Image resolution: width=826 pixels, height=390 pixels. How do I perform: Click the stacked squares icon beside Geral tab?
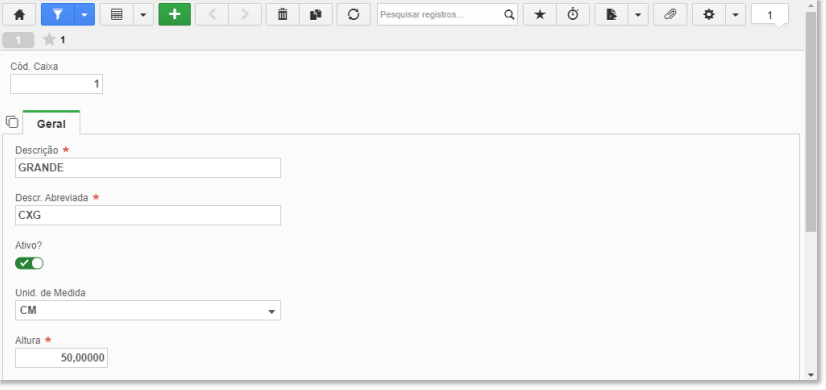(x=12, y=122)
